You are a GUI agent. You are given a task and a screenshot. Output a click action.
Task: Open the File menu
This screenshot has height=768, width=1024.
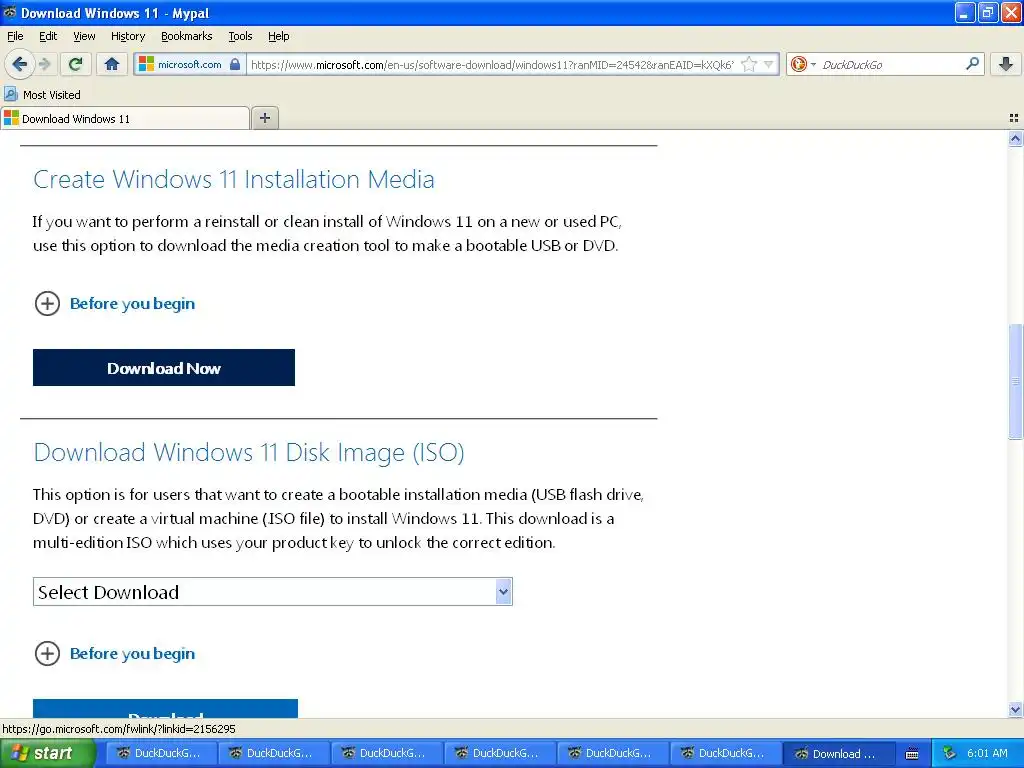click(x=15, y=36)
